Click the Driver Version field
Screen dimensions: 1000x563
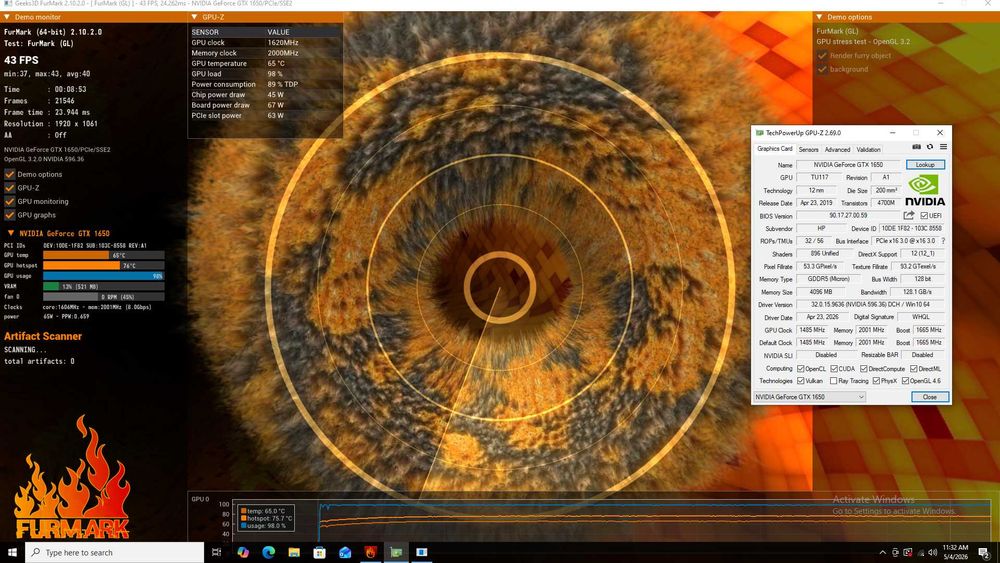pos(871,304)
